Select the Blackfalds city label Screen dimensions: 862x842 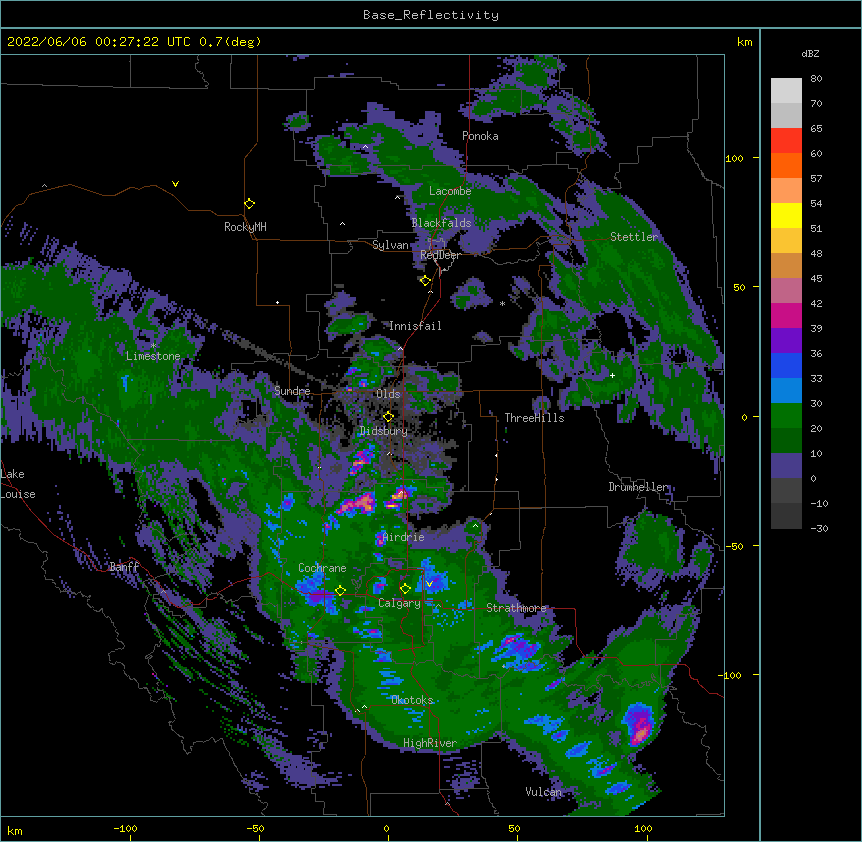click(x=441, y=223)
